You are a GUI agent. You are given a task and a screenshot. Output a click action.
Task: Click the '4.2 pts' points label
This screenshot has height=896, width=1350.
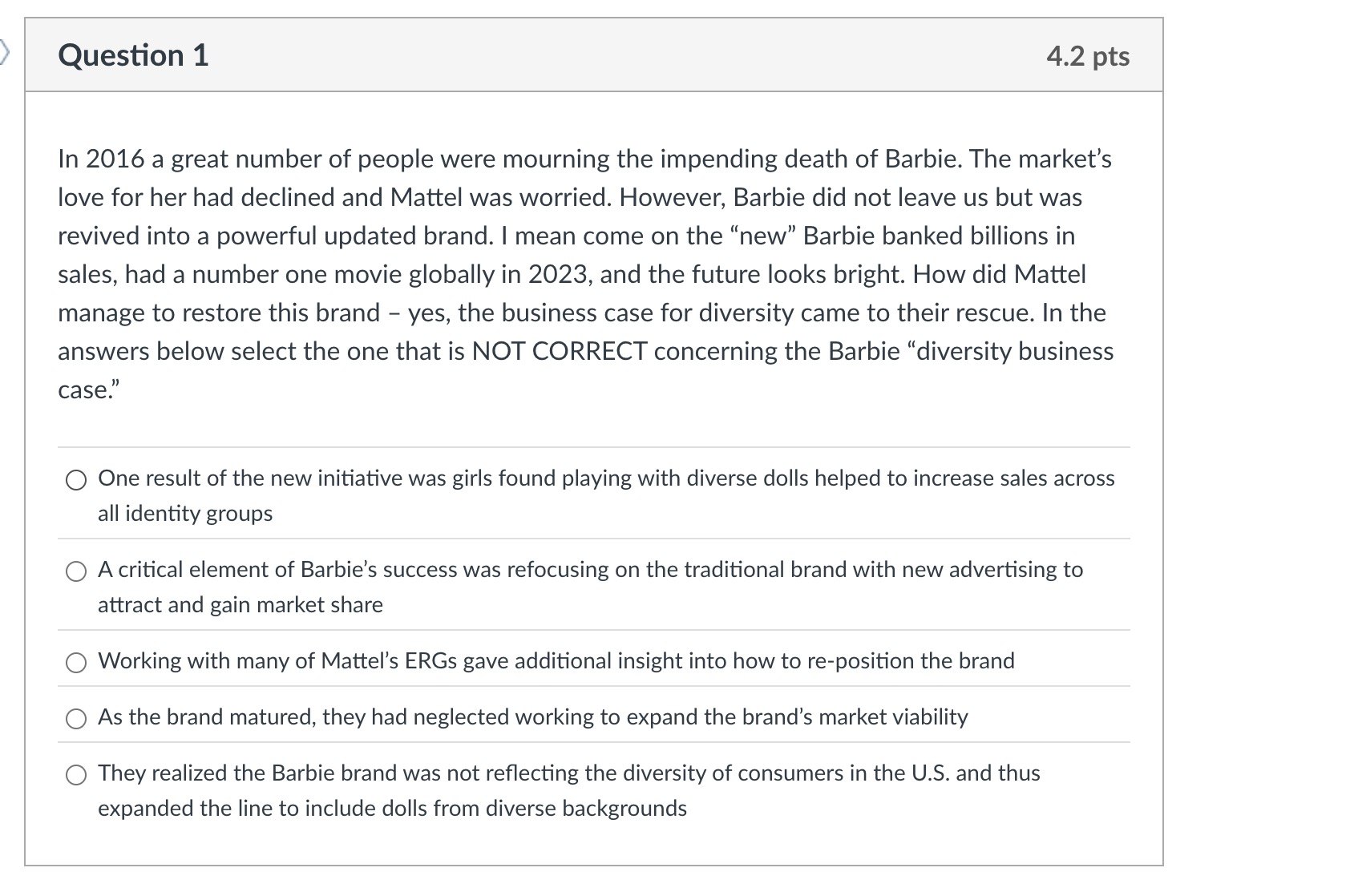click(x=1087, y=56)
